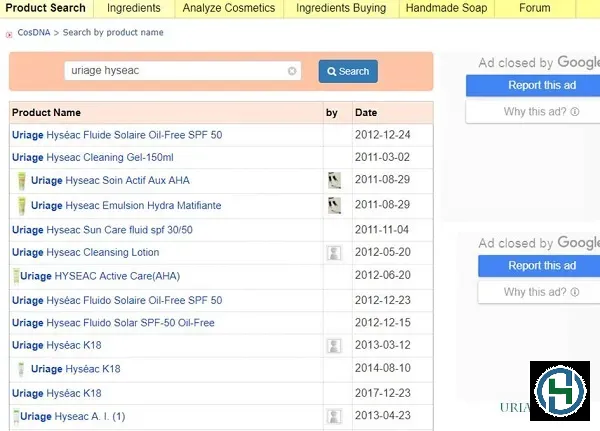
Task: Click the second Why this ad? button
Action: pyautogui.click(x=539, y=292)
